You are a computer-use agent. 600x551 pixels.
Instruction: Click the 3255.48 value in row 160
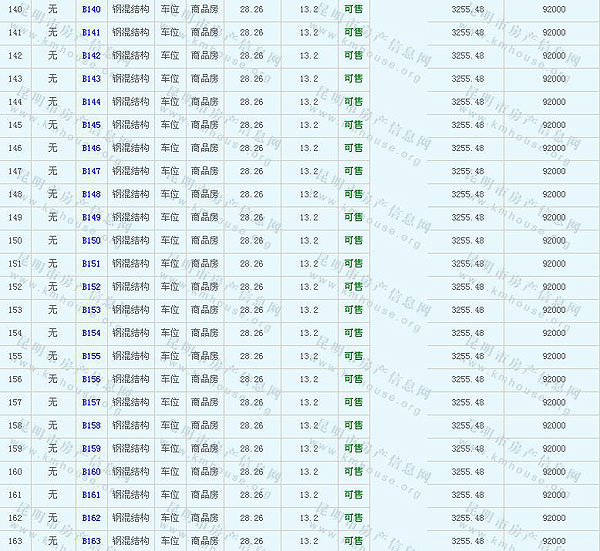467,472
